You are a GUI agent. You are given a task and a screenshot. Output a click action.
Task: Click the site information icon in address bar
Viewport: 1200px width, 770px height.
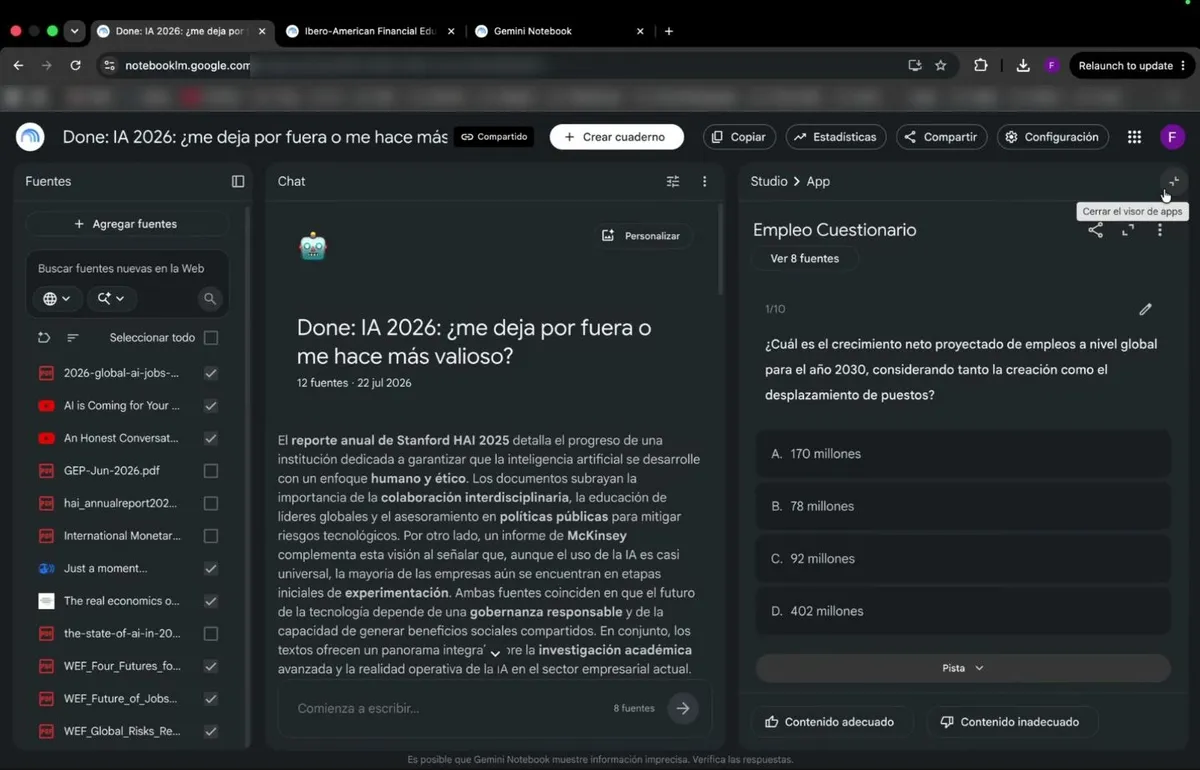pos(109,65)
